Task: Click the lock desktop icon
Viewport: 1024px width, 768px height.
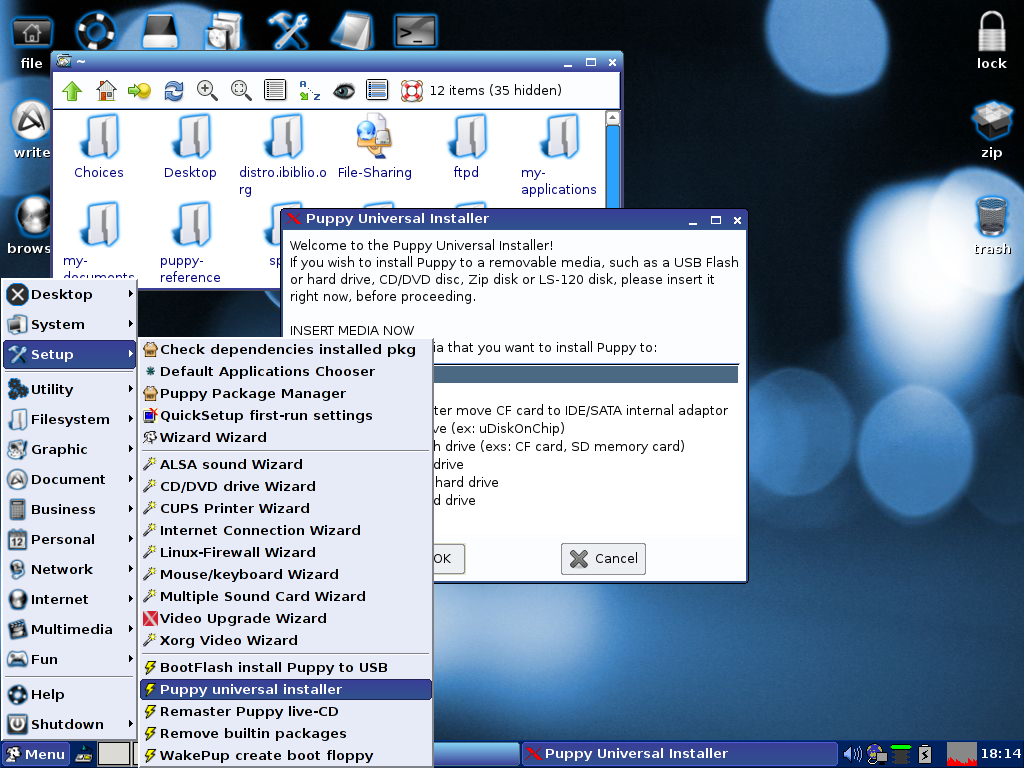Action: tap(991, 40)
